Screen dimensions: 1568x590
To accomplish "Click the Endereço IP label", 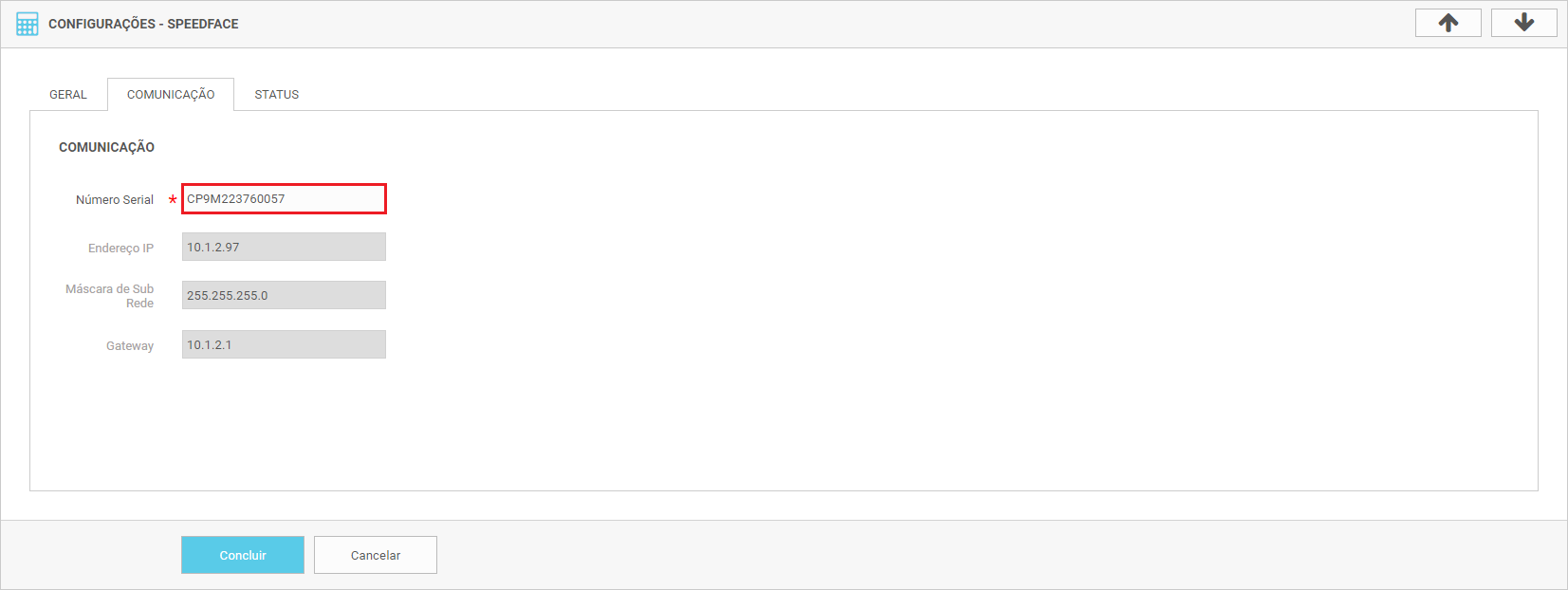I will [x=120, y=249].
